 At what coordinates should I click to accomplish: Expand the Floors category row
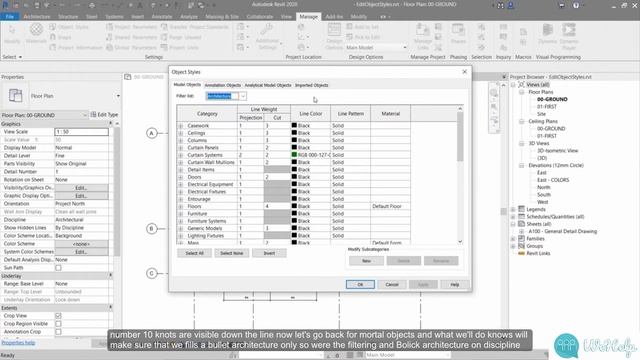181,207
